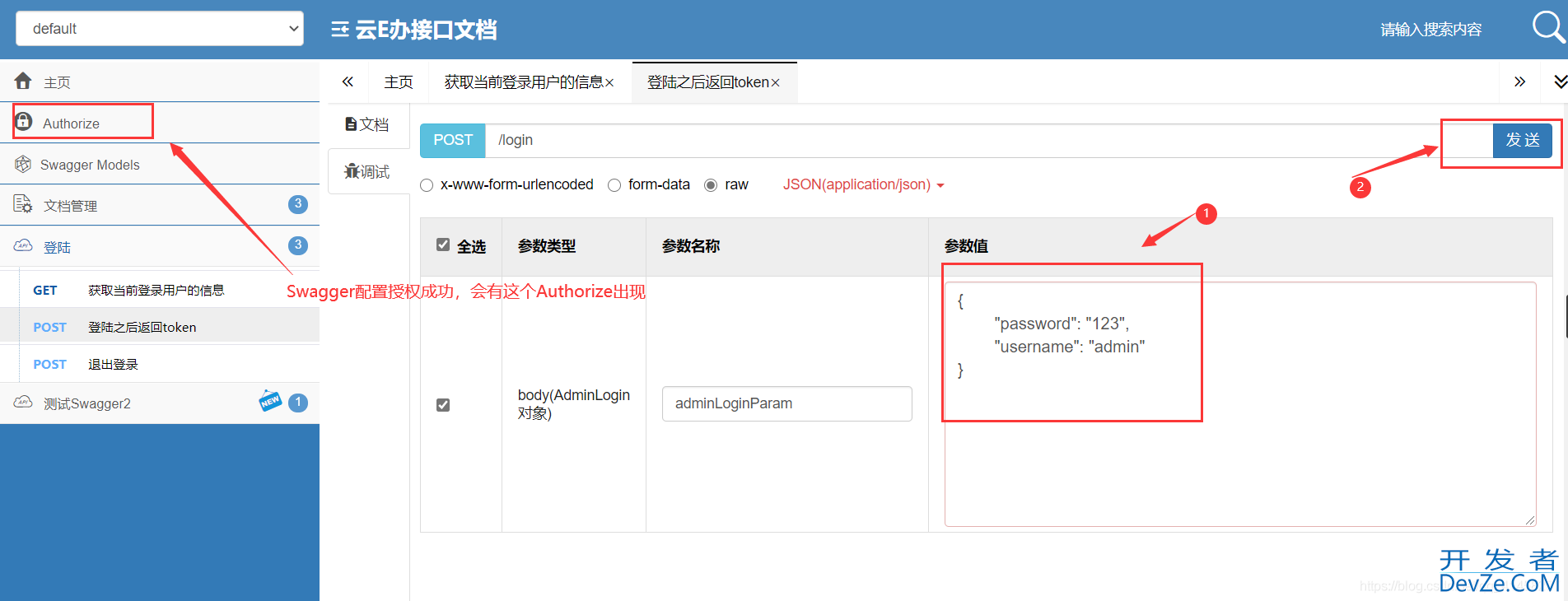This screenshot has width=1568, height=601.
Task: Click the Swagger Models cube icon
Action: coord(23,164)
